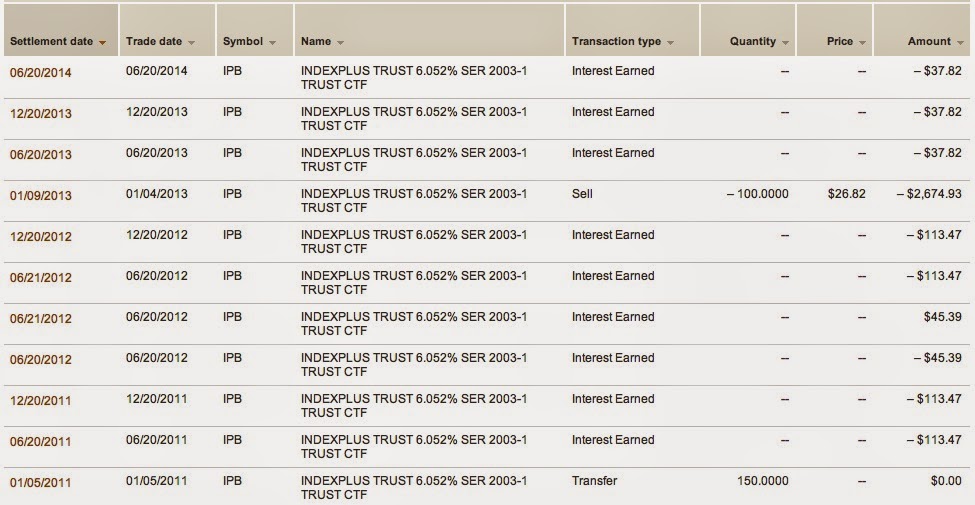The height and width of the screenshot is (505, 975).
Task: Select the Settlement date column header
Action: tap(61, 30)
